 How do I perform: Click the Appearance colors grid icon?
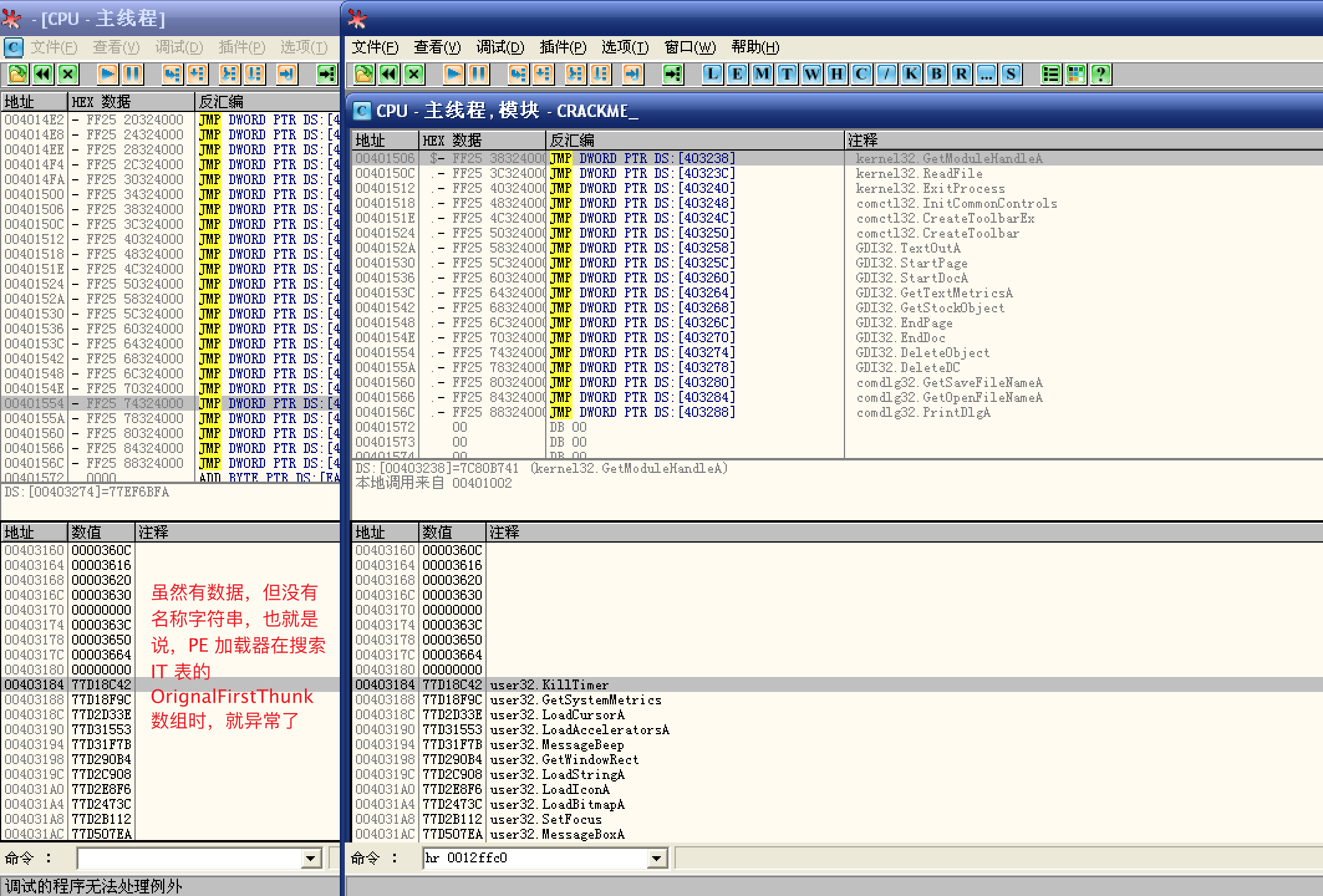[x=1076, y=75]
